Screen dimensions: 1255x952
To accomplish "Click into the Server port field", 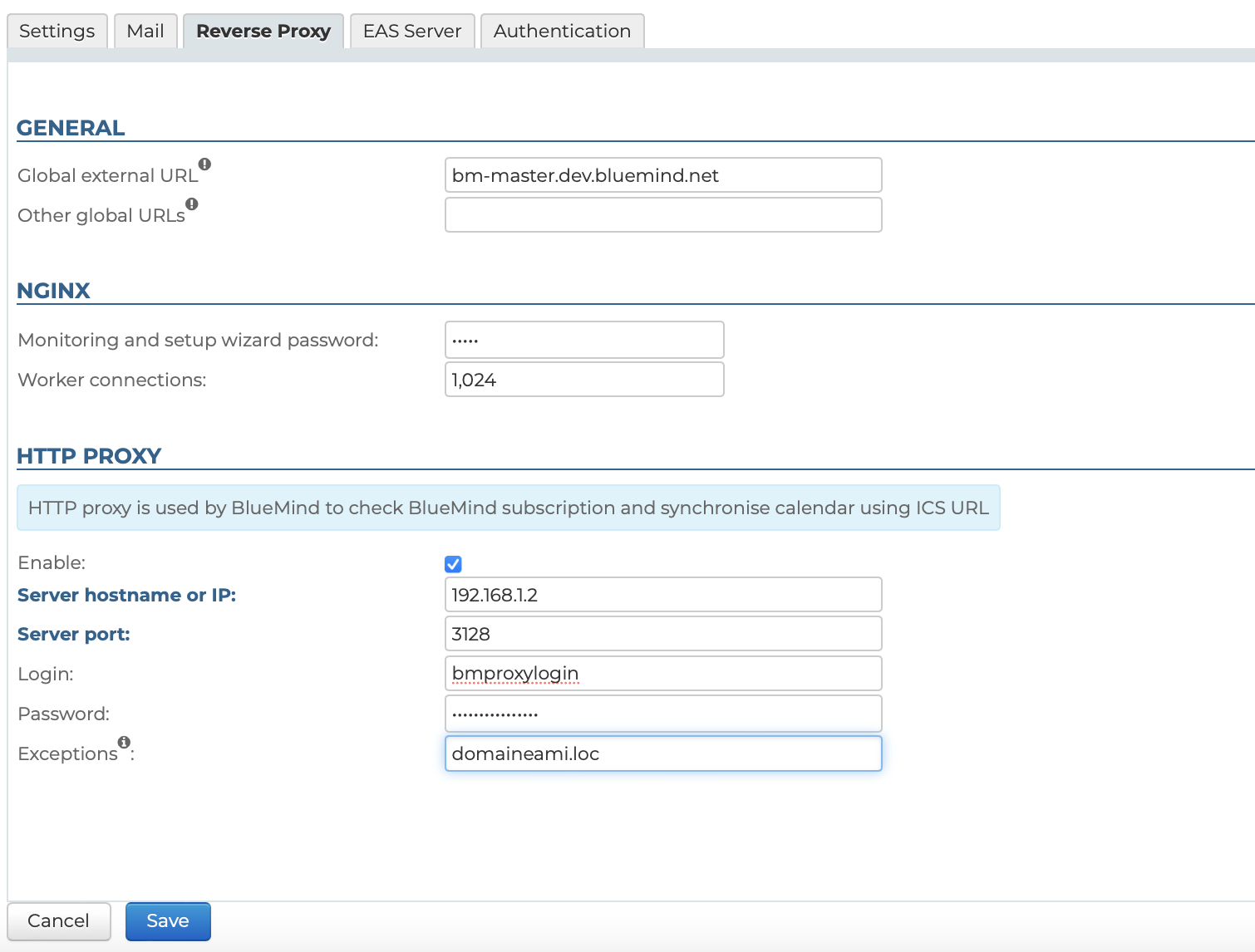I will pyautogui.click(x=662, y=634).
